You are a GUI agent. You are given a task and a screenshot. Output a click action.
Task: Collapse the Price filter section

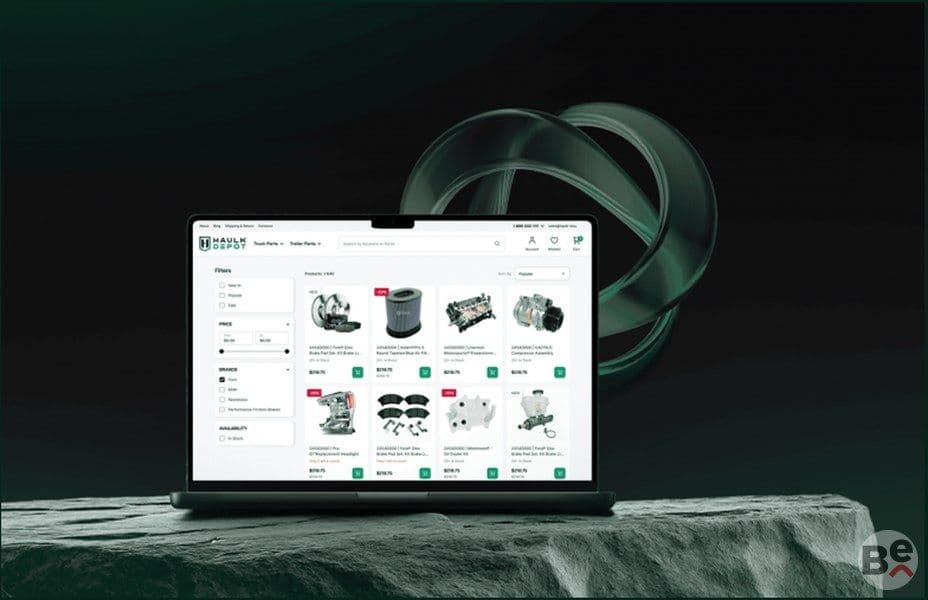pos(288,324)
